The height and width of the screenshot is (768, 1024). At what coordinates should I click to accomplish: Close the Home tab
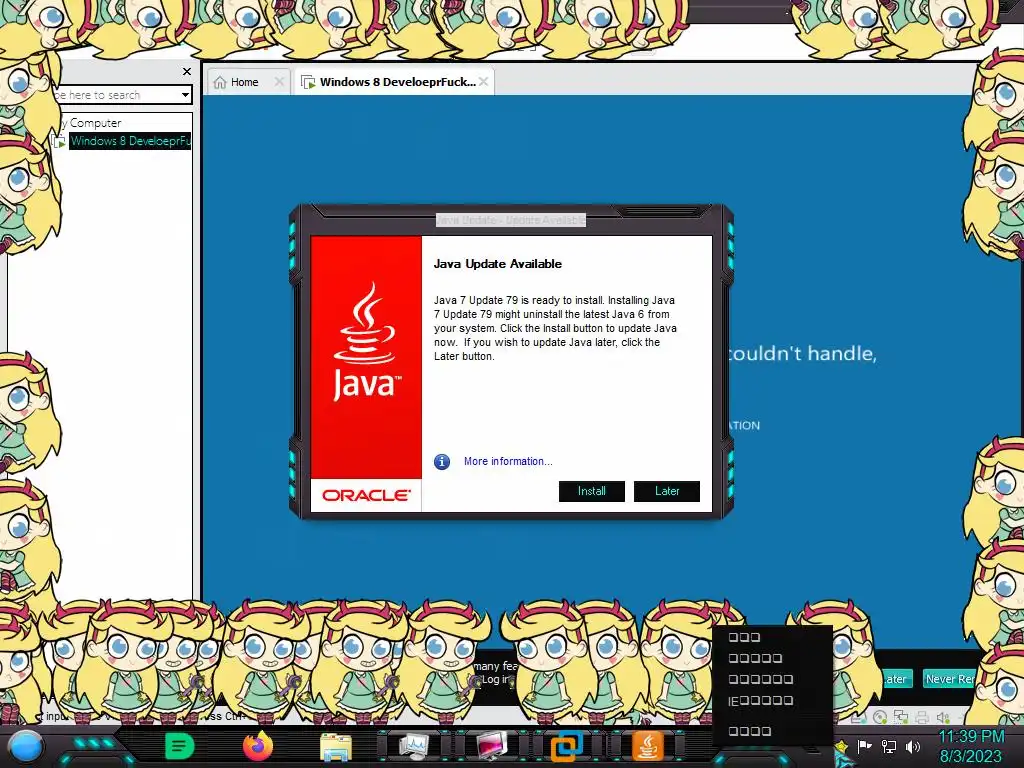point(280,82)
